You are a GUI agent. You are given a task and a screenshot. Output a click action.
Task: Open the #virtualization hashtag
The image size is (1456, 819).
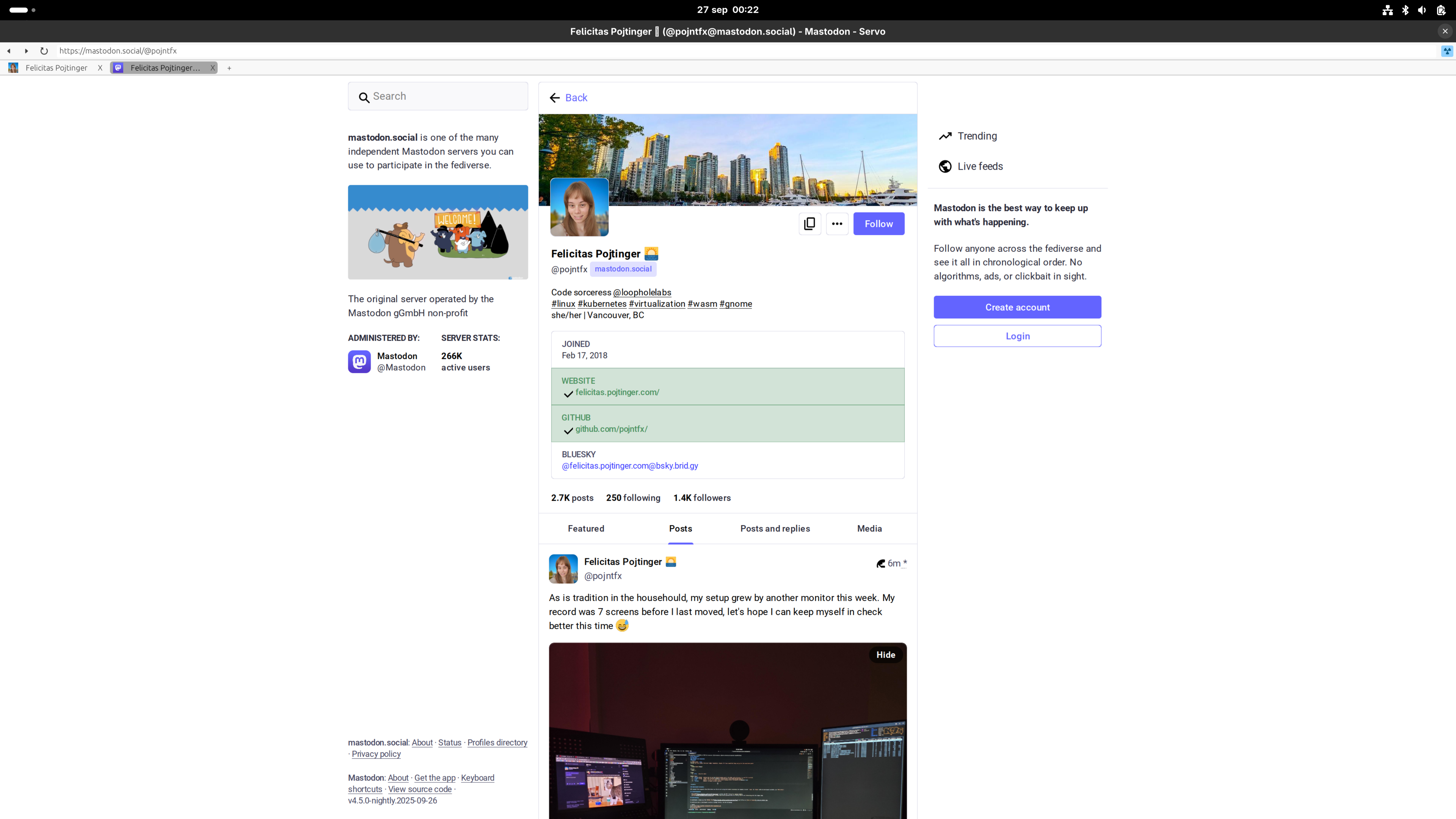point(657,303)
